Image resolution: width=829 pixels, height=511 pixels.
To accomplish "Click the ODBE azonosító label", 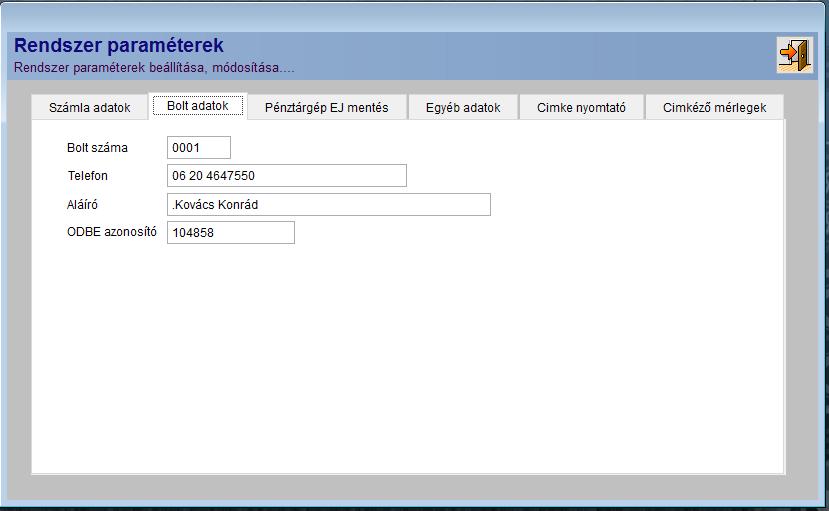I will pyautogui.click(x=112, y=232).
